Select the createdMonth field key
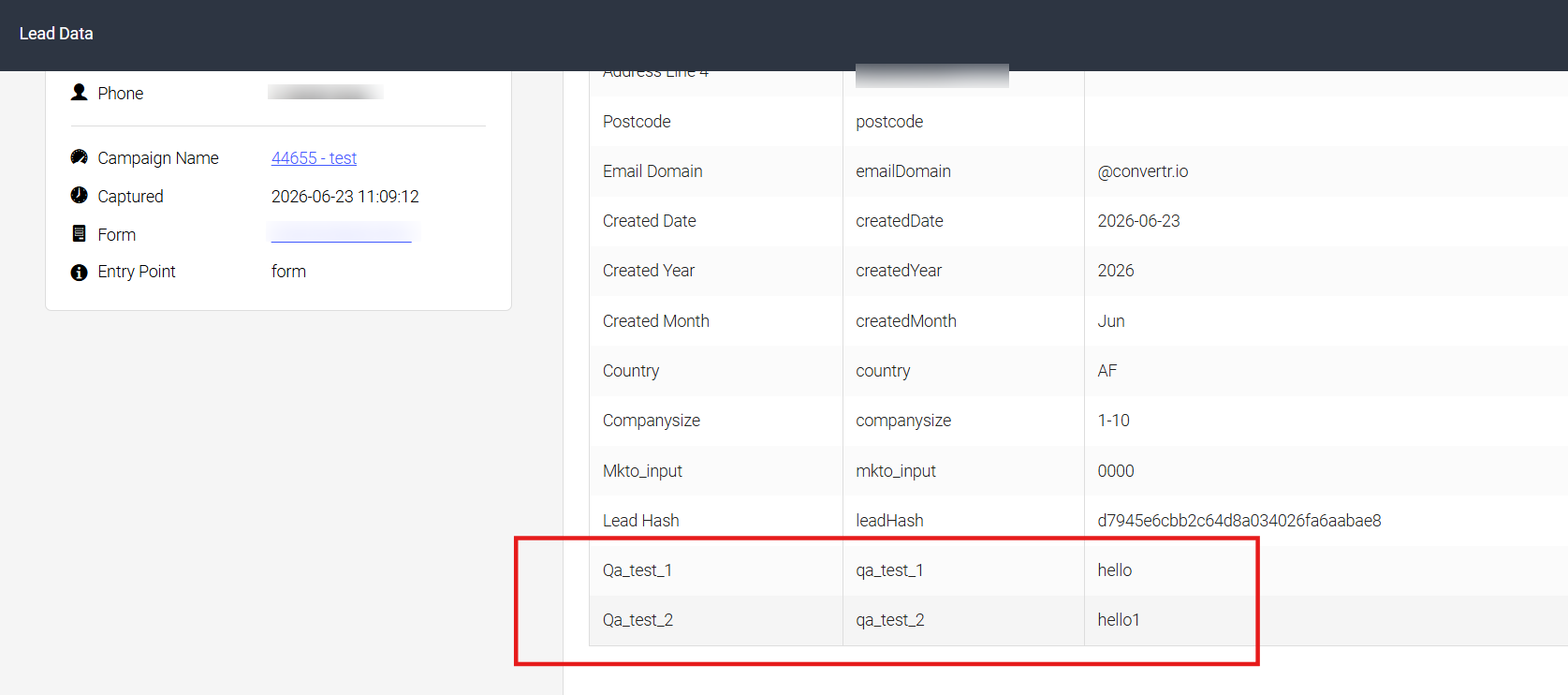1568x695 pixels. pyautogui.click(x=906, y=321)
